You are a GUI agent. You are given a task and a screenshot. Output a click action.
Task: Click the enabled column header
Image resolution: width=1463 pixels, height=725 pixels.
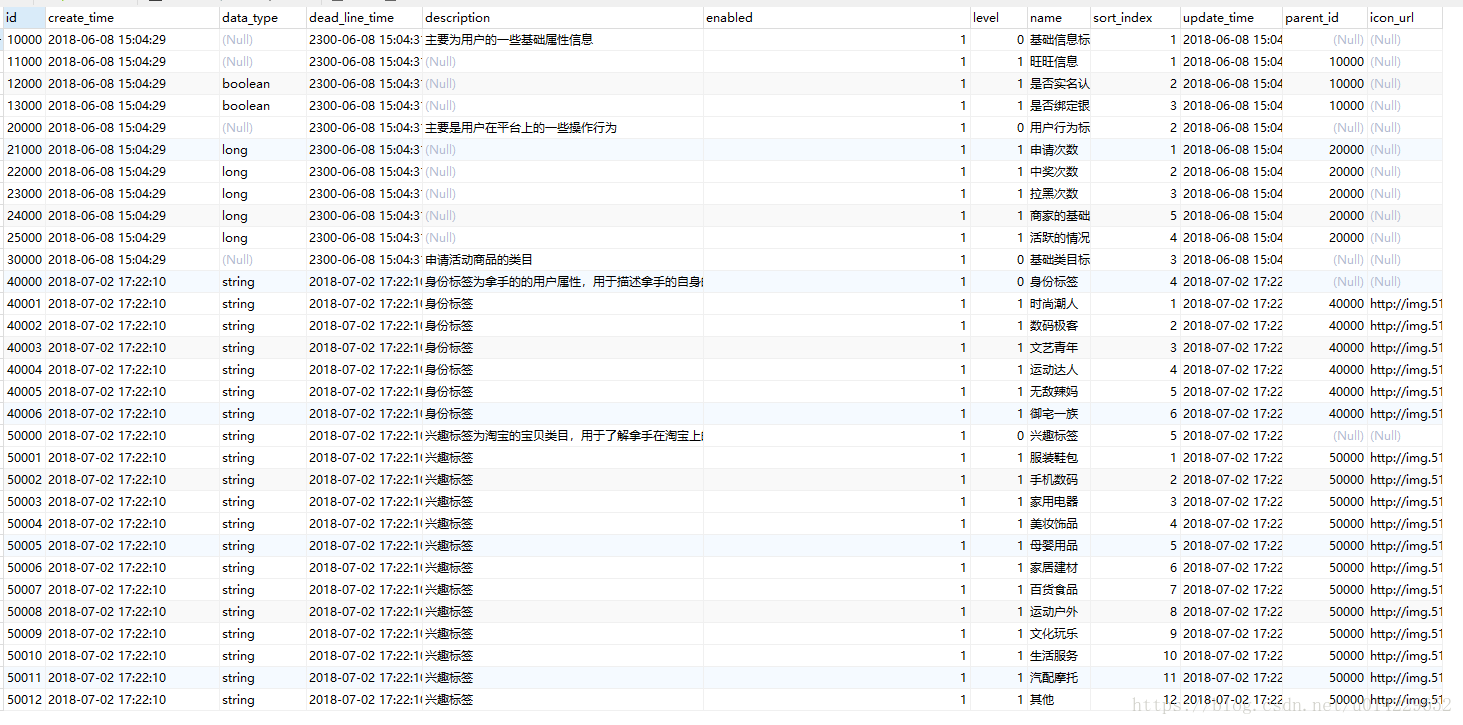pos(837,18)
